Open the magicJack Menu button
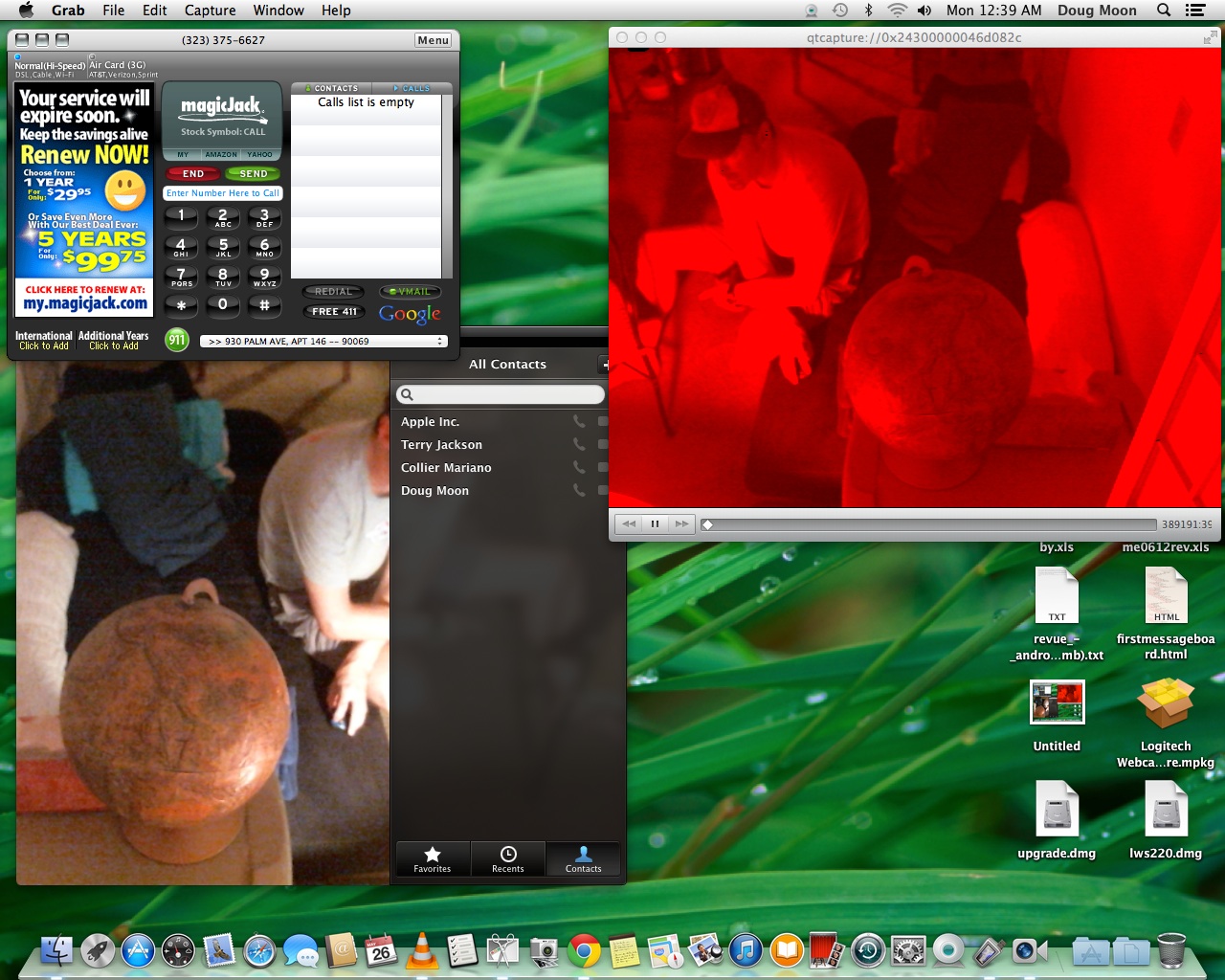 click(x=433, y=40)
